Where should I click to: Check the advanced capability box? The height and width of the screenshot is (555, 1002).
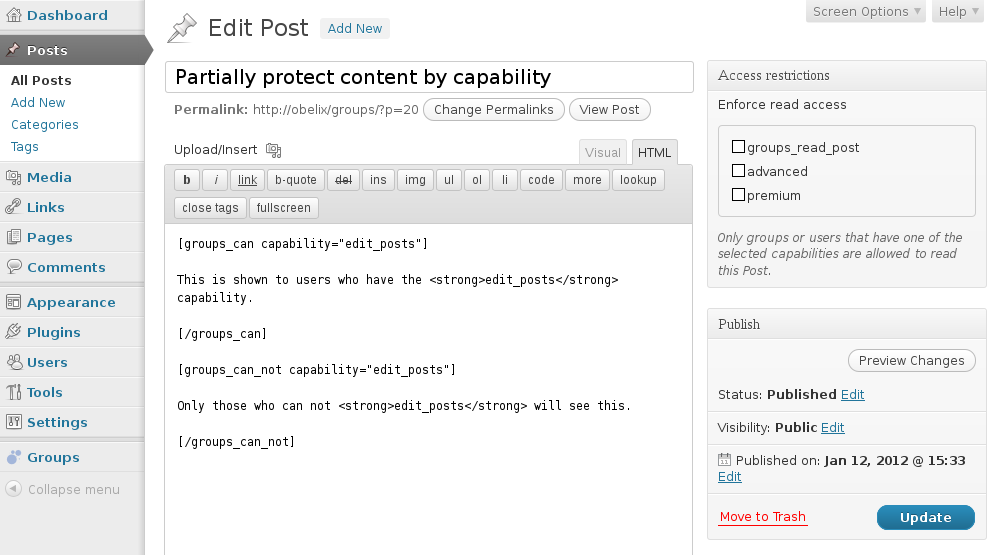coord(738,171)
